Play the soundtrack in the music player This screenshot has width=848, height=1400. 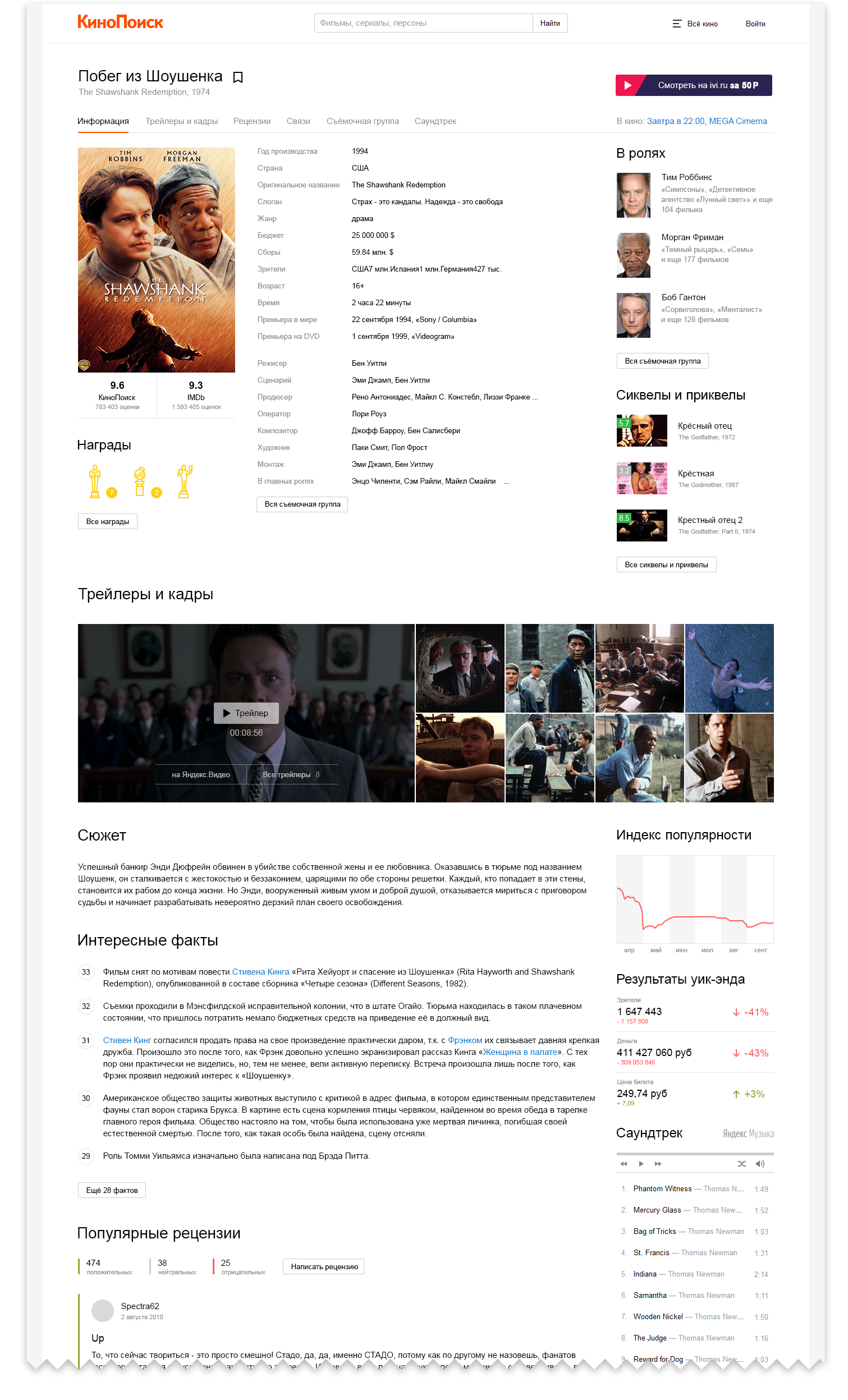[641, 1164]
